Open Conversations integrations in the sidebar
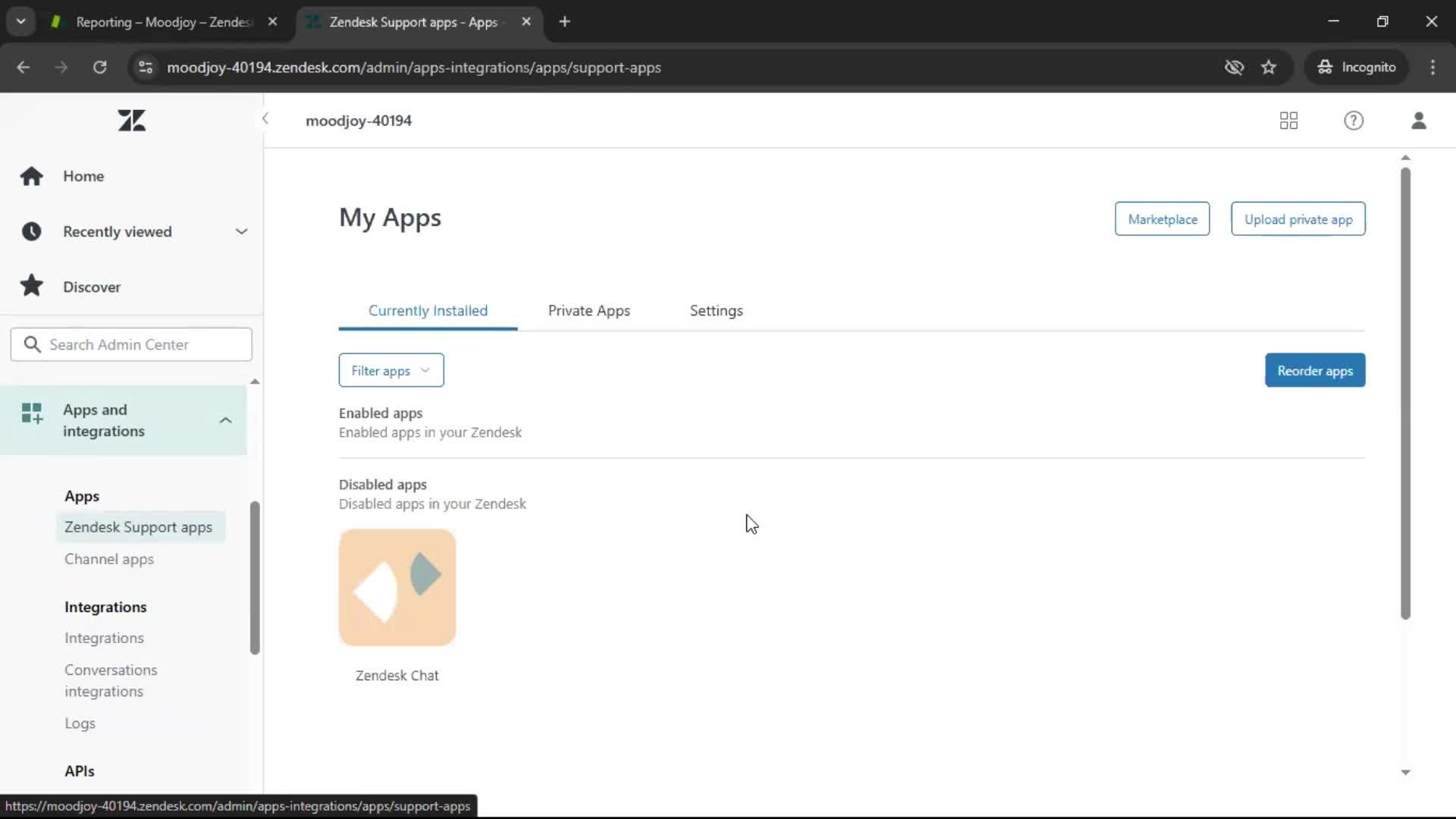 coord(111,680)
